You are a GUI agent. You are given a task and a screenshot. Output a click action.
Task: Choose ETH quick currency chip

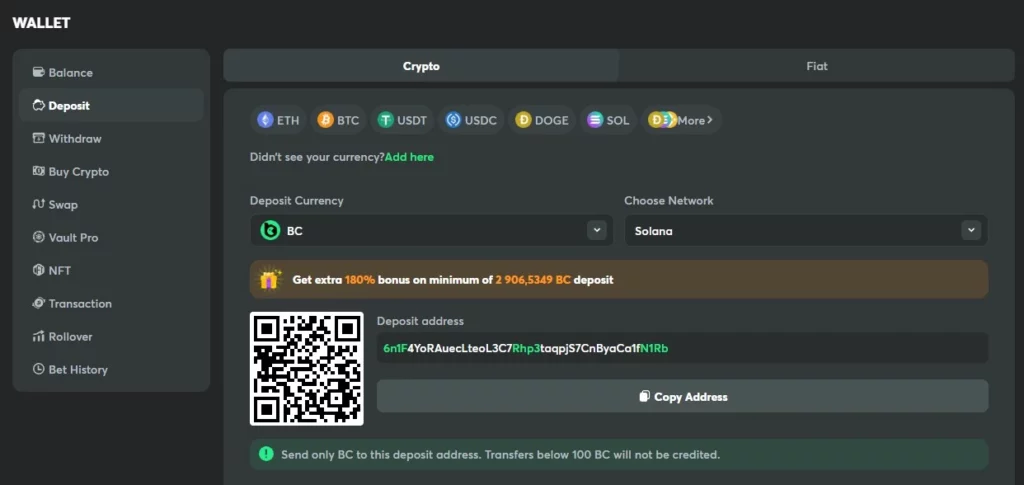pyautogui.click(x=278, y=120)
